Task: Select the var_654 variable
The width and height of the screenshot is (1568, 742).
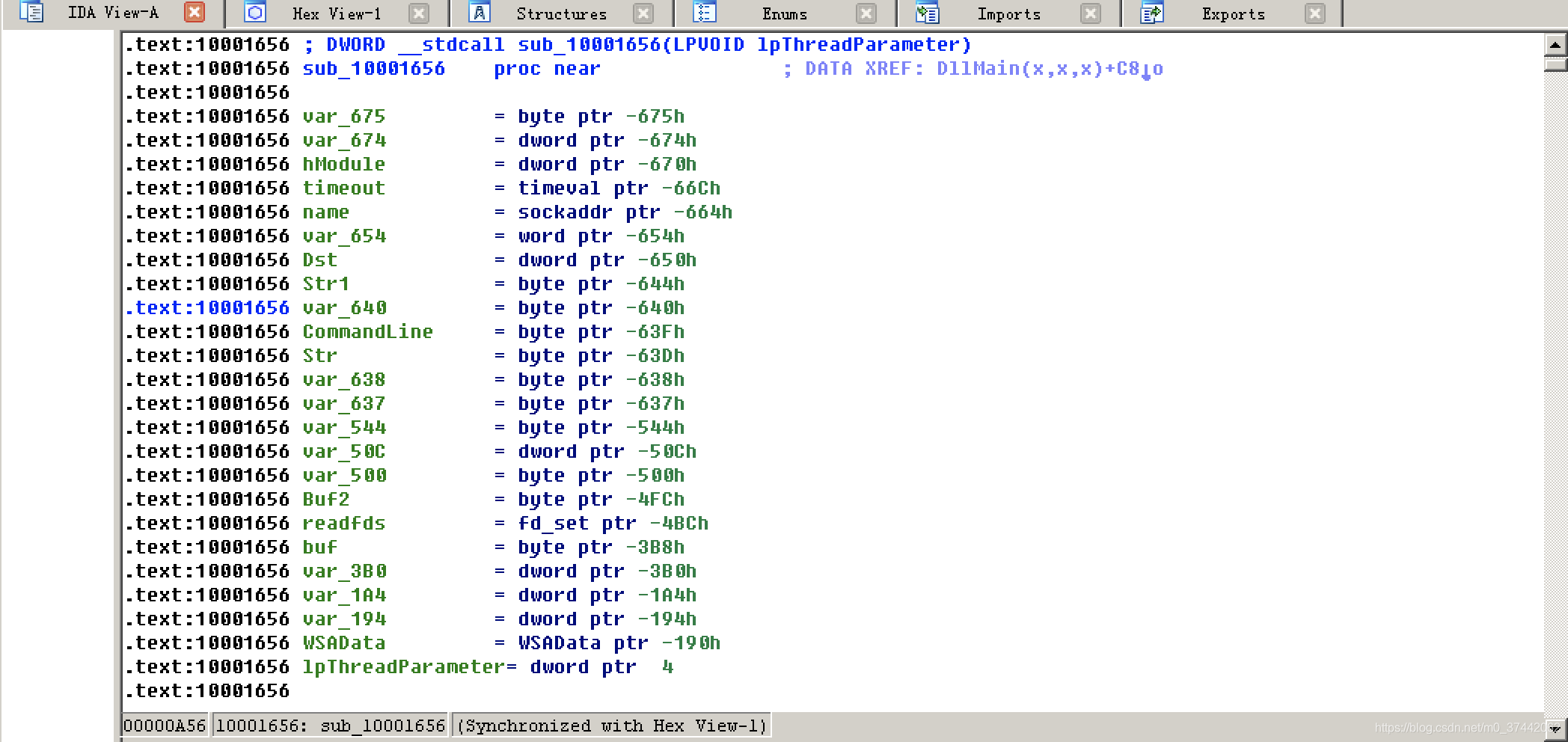Action: [x=344, y=236]
